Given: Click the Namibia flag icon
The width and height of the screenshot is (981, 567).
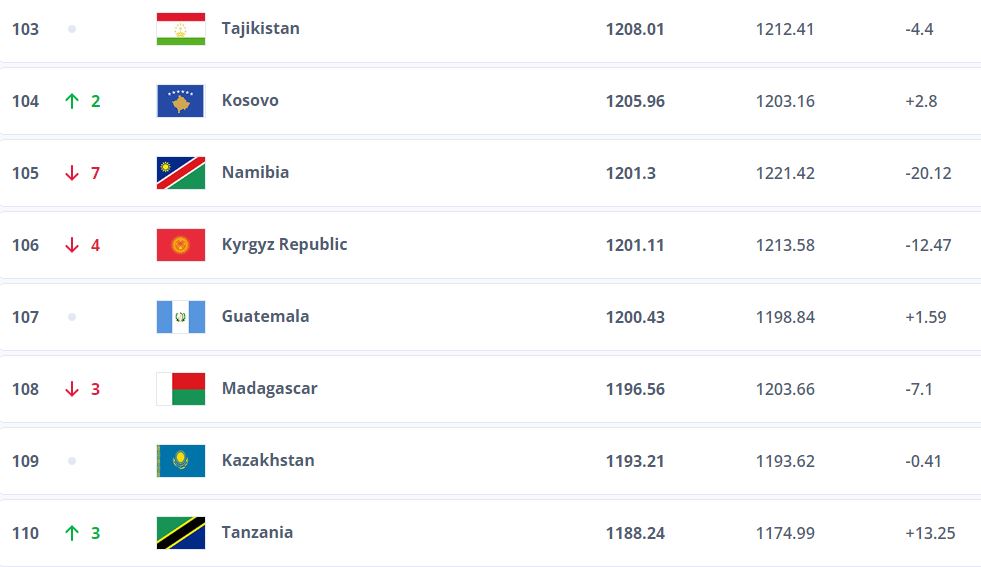Looking at the screenshot, I should [x=181, y=173].
